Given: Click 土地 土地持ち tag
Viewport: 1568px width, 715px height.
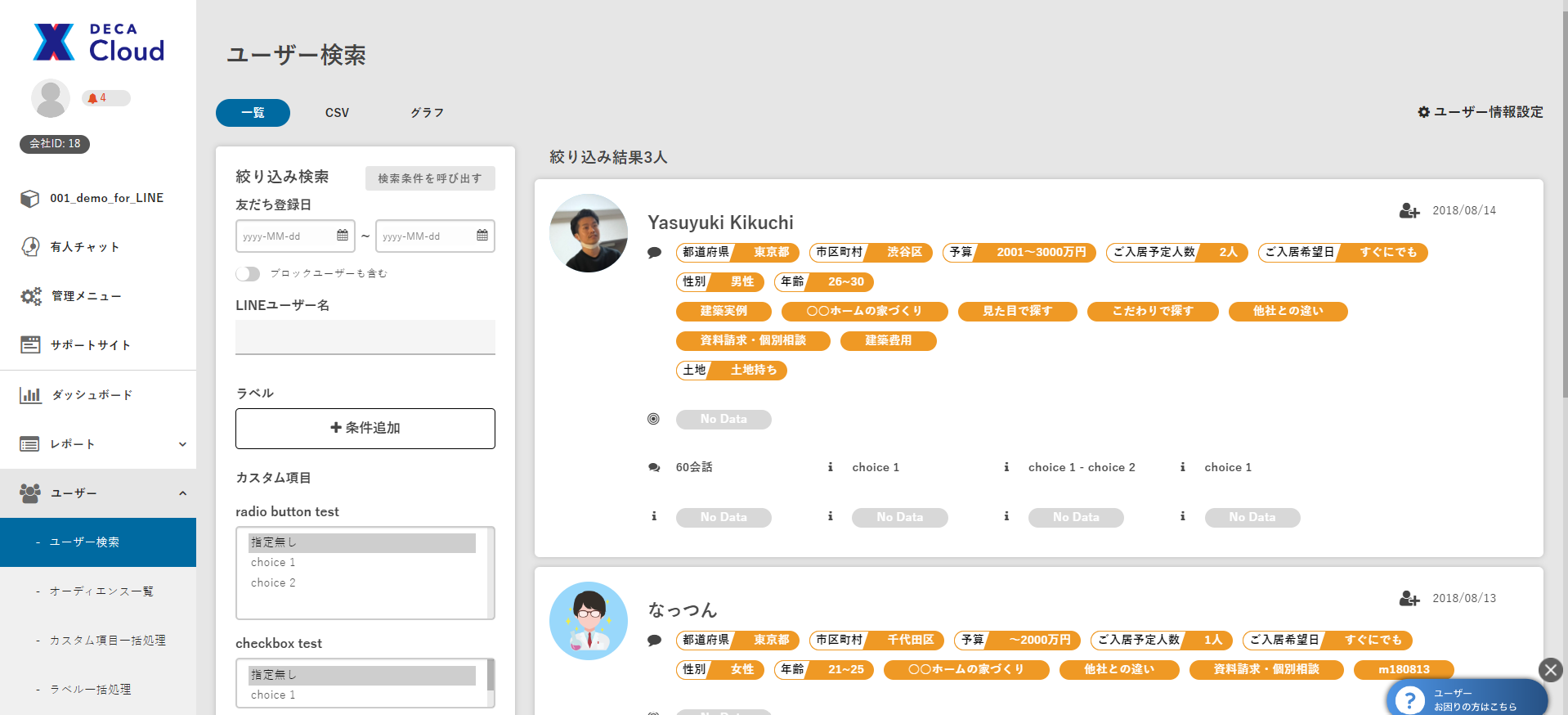Looking at the screenshot, I should coord(732,371).
